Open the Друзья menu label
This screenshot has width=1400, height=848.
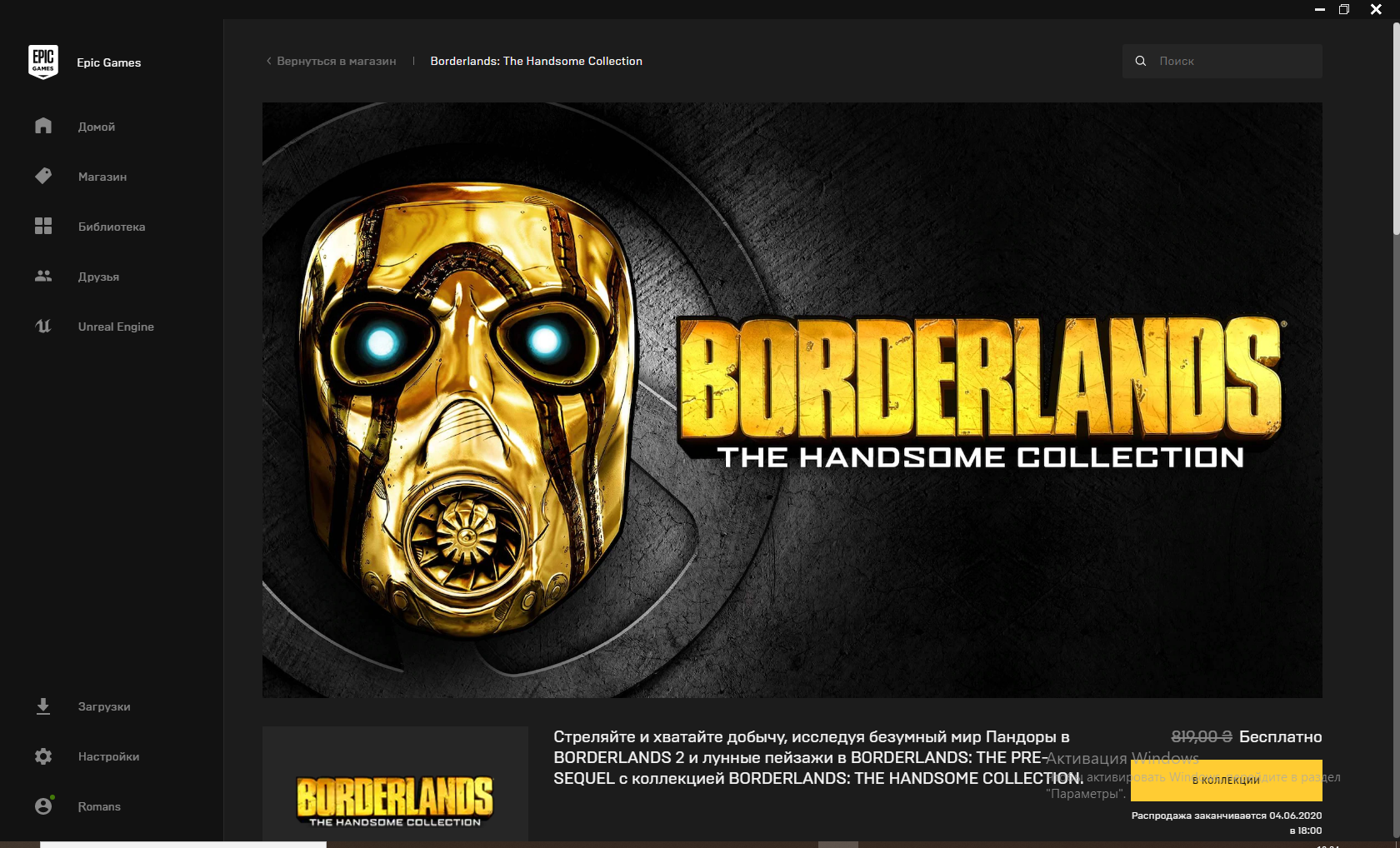(x=98, y=277)
